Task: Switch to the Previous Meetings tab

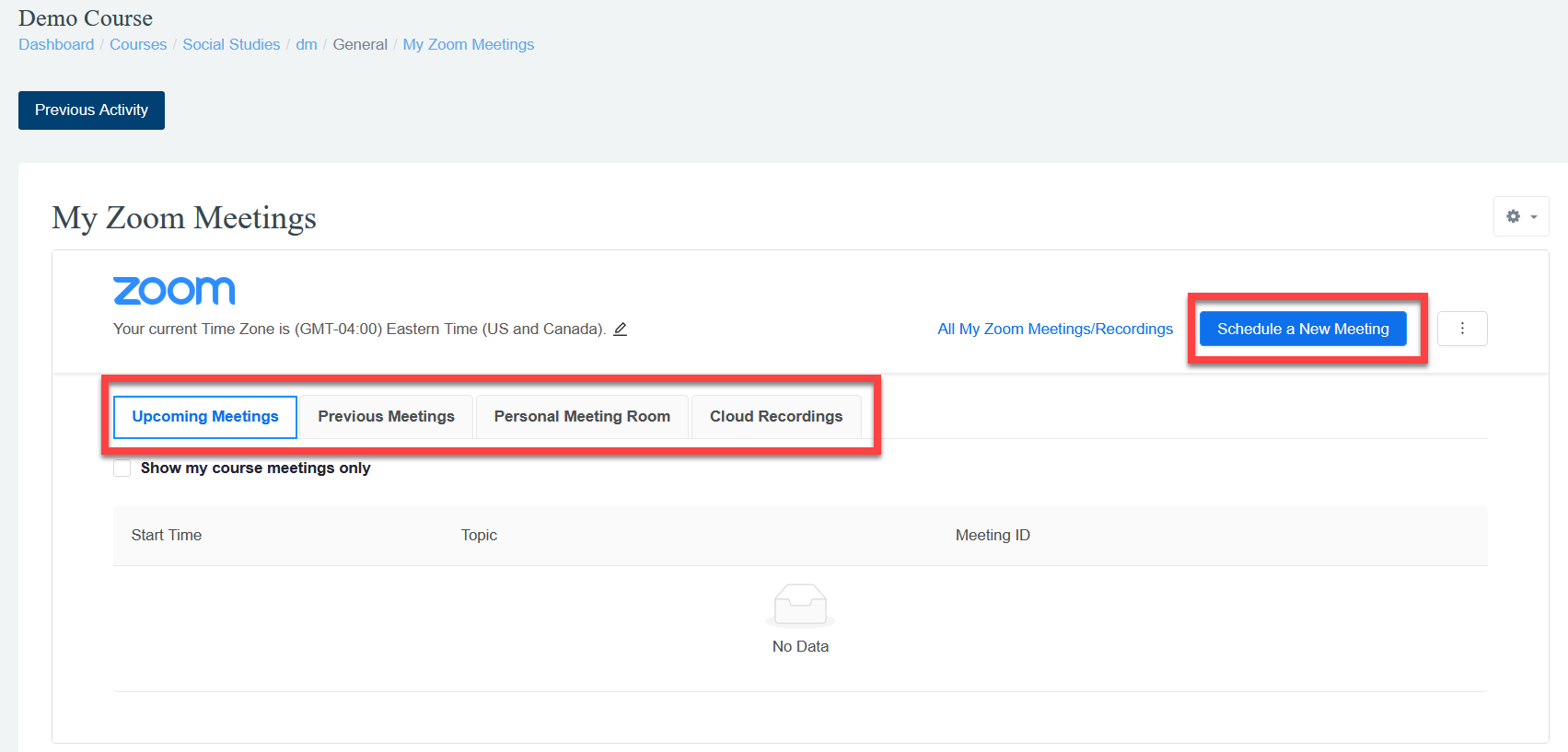Action: tap(386, 417)
